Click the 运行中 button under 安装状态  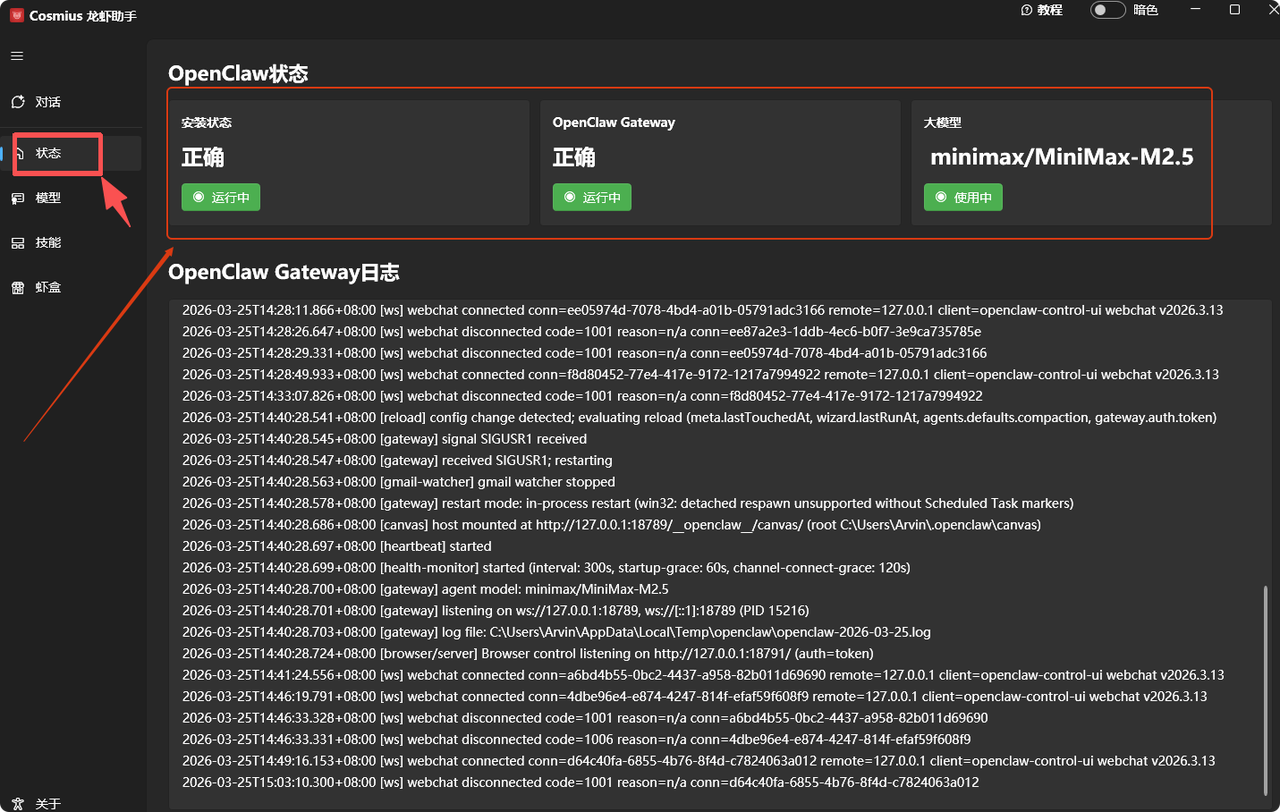[x=221, y=197]
